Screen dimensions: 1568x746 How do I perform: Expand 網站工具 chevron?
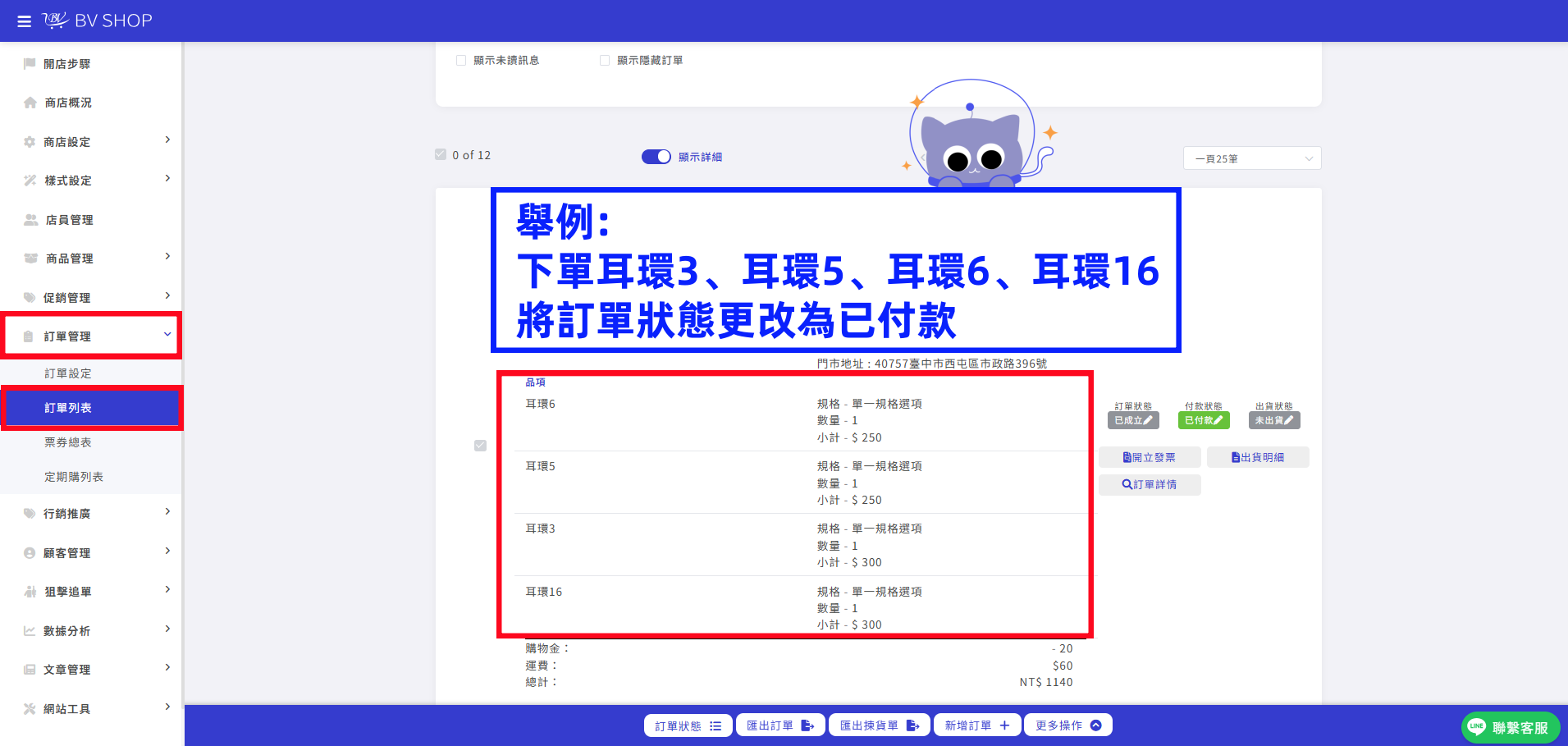coord(167,707)
